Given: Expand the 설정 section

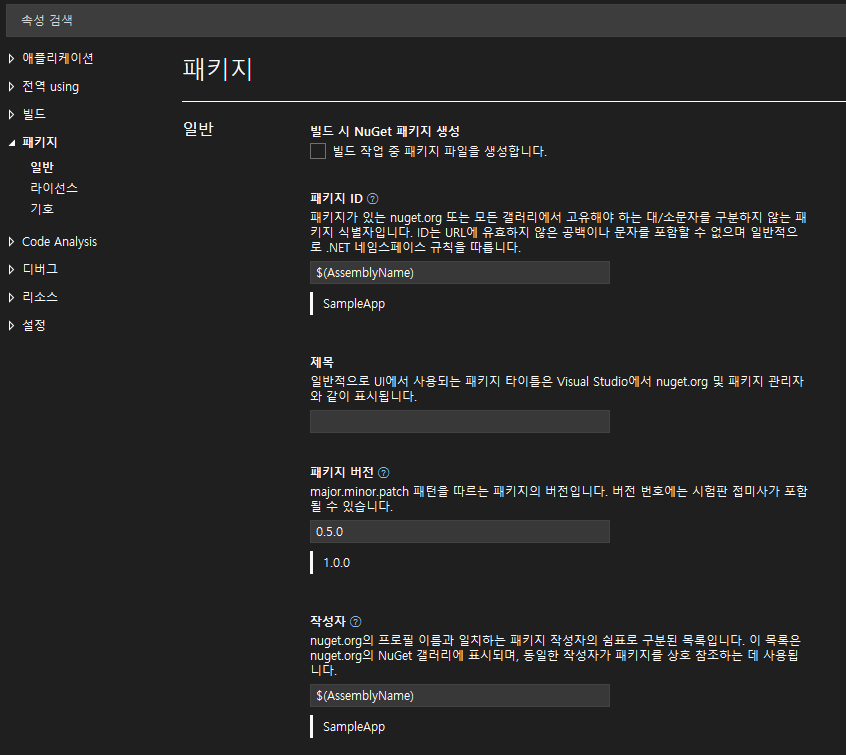Looking at the screenshot, I should (x=11, y=325).
